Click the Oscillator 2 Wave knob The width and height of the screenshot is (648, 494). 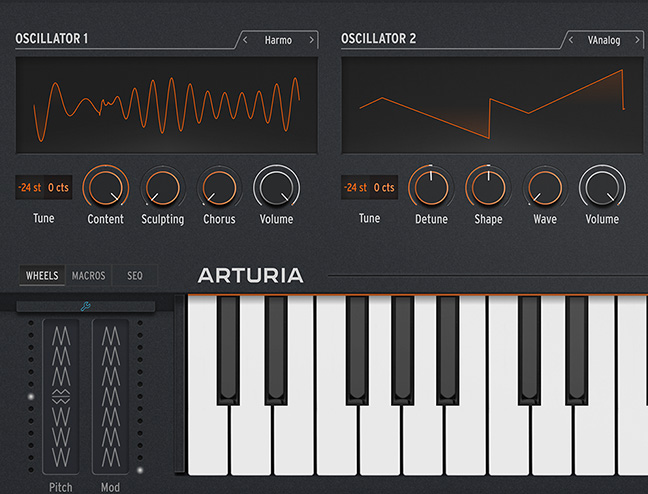[x=545, y=187]
